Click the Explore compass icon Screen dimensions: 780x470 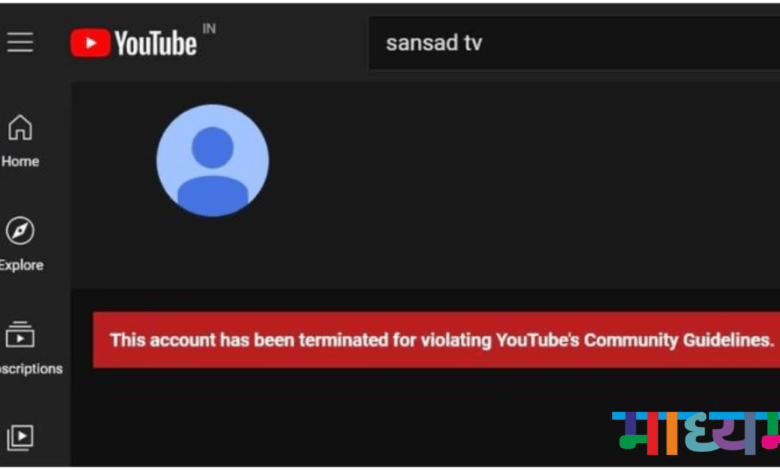pos(20,231)
